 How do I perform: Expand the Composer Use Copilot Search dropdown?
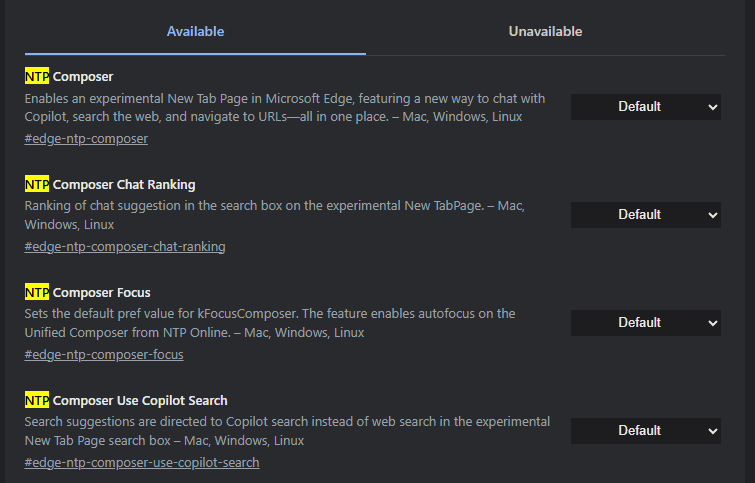(x=646, y=431)
